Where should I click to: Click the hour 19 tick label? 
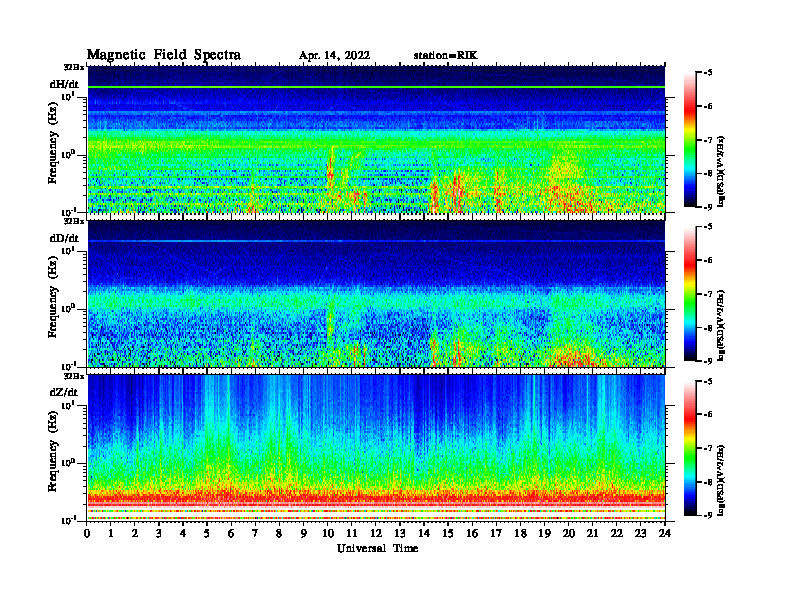pyautogui.click(x=544, y=533)
